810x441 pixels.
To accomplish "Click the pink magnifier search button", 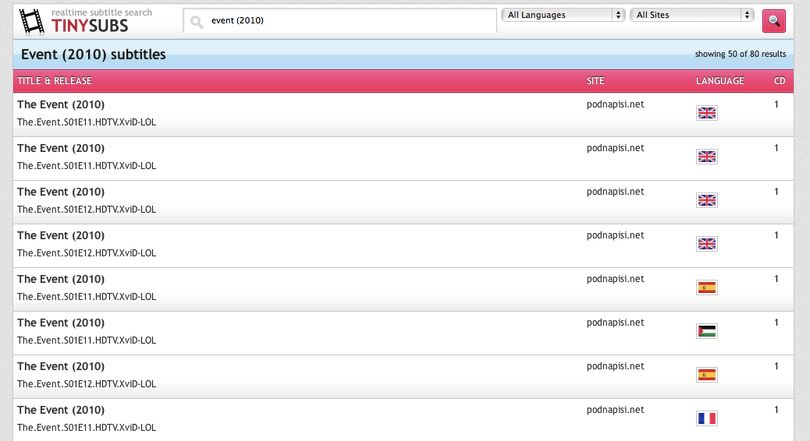I will click(773, 21).
